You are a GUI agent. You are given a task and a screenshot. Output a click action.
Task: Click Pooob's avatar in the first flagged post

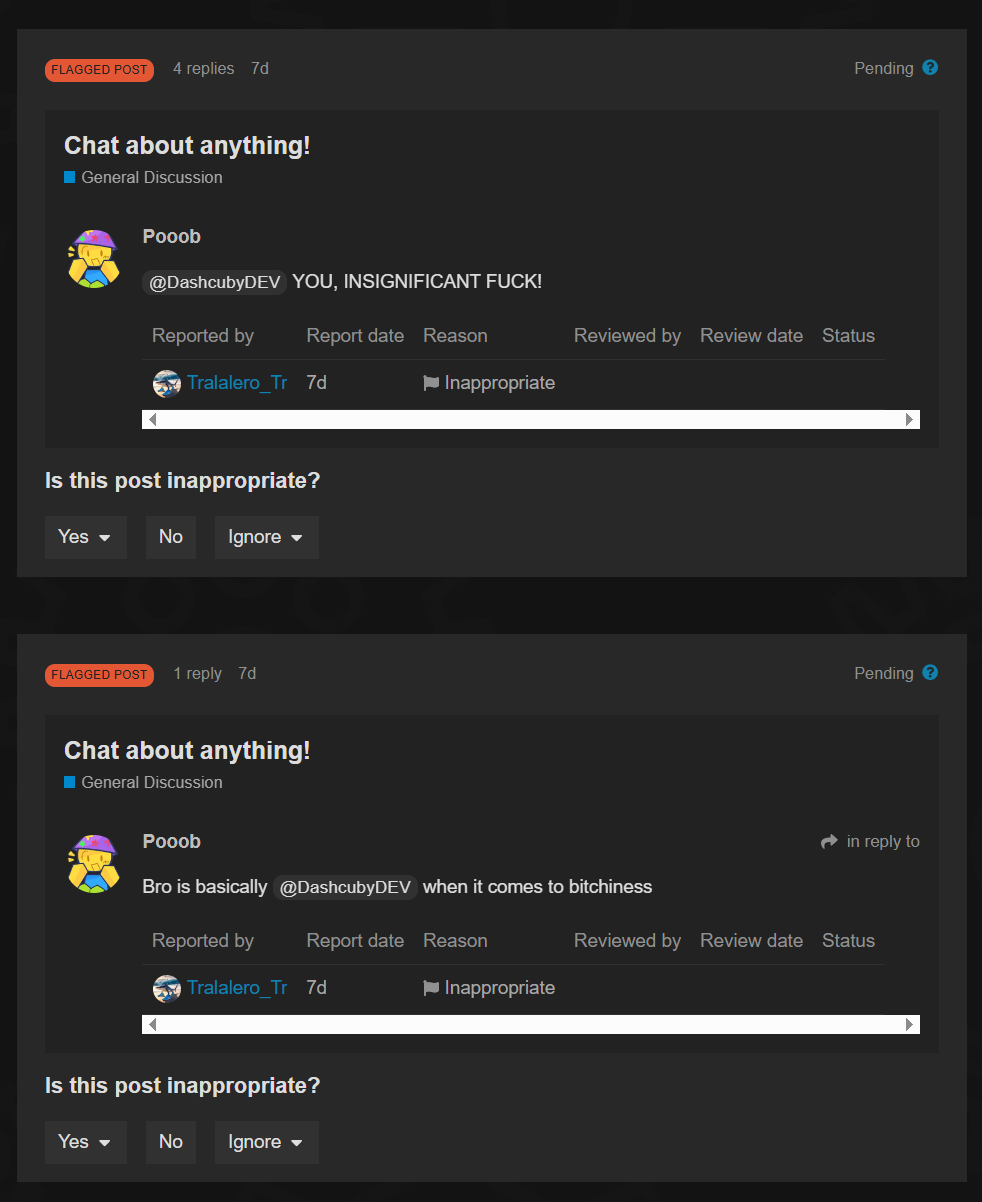pos(93,258)
